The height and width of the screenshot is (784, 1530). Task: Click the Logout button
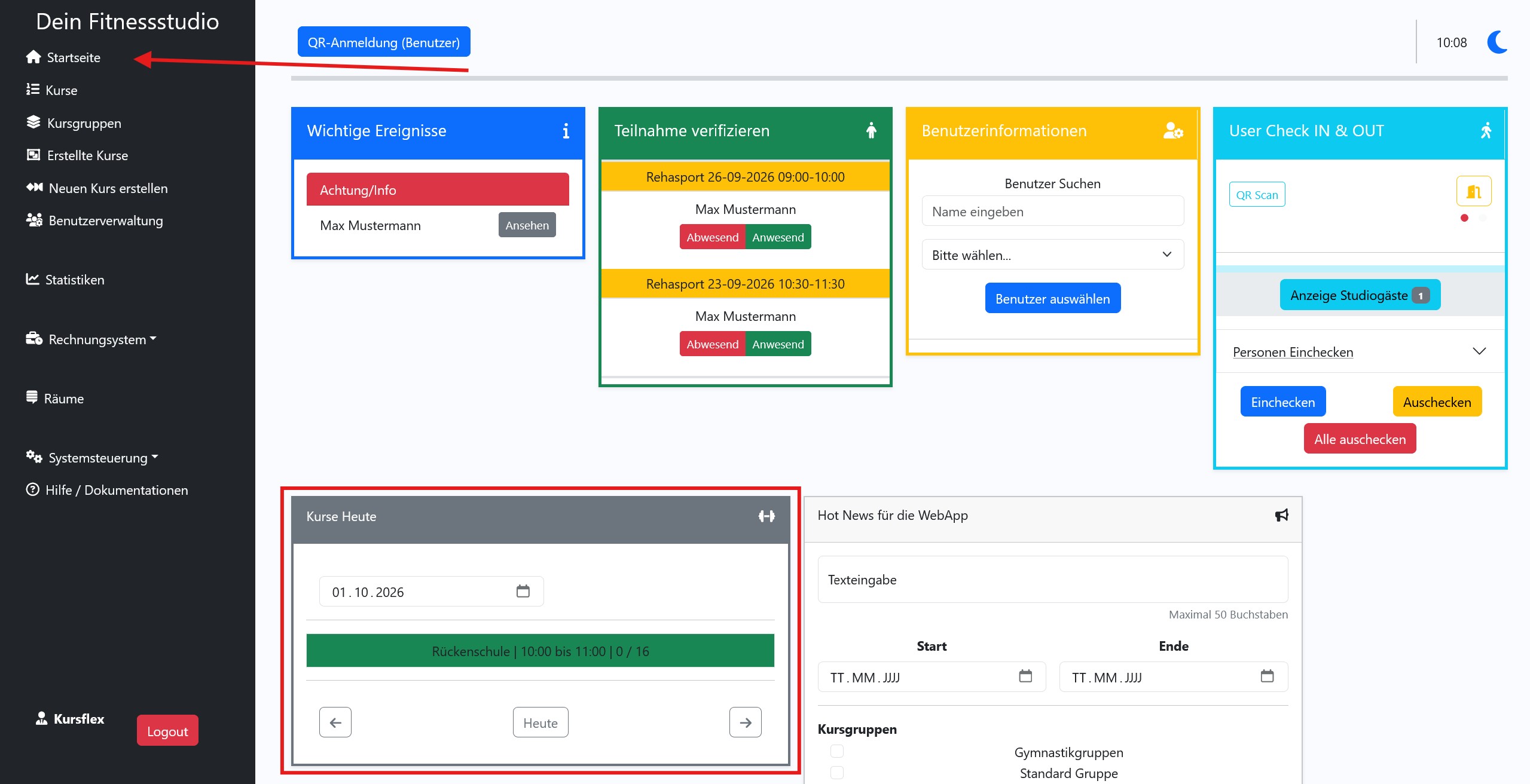pos(167,730)
